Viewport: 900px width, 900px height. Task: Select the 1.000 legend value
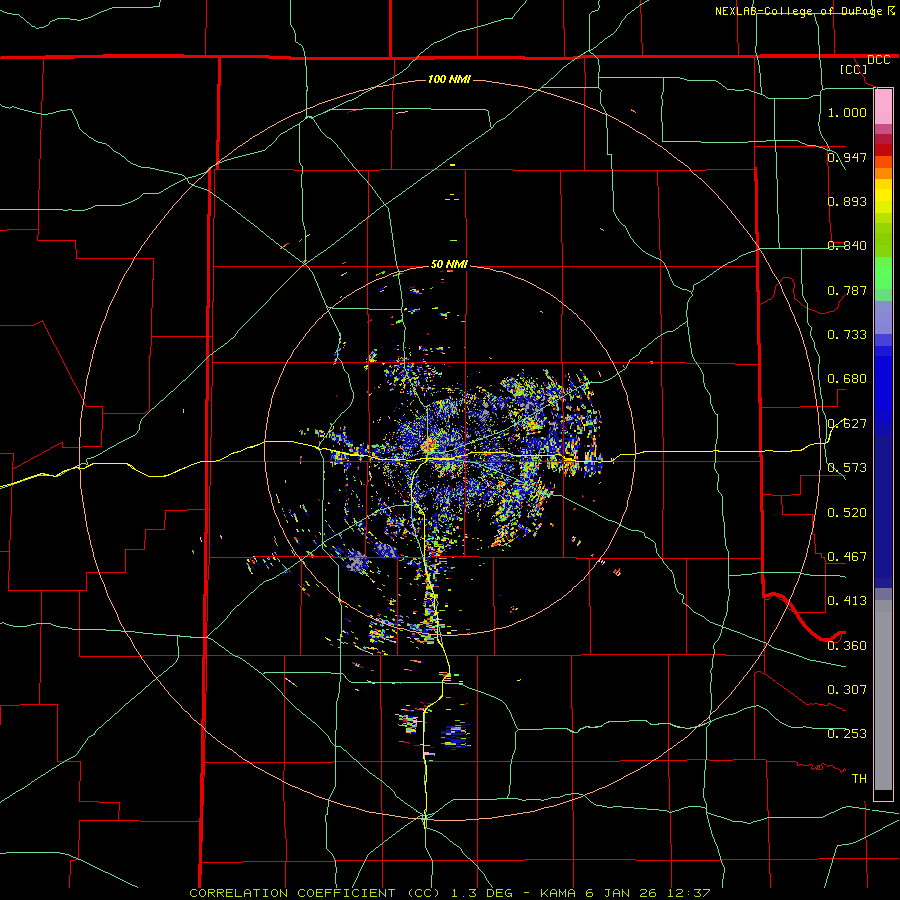pyautogui.click(x=847, y=112)
